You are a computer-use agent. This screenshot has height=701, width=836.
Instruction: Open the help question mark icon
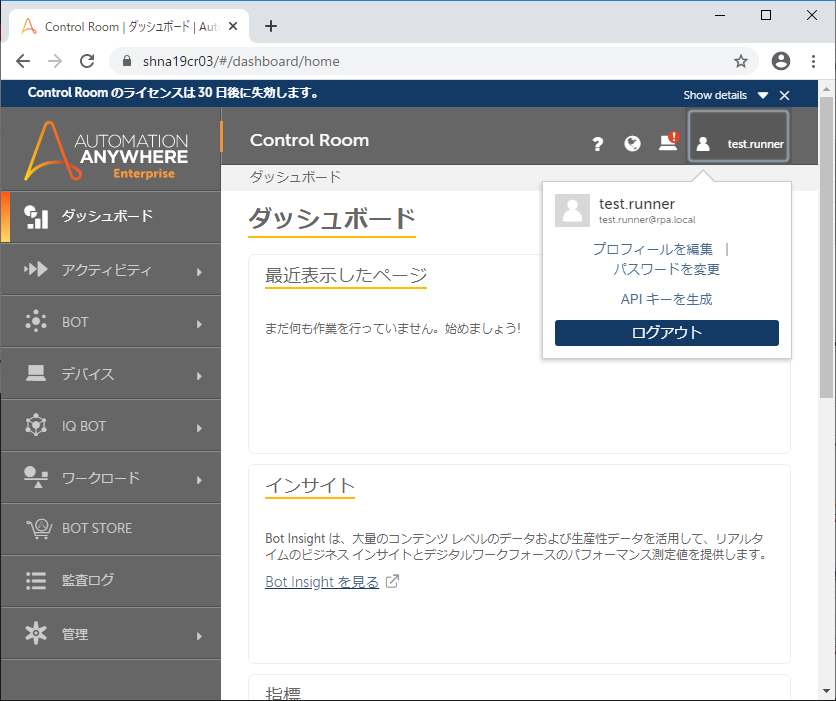[x=598, y=143]
